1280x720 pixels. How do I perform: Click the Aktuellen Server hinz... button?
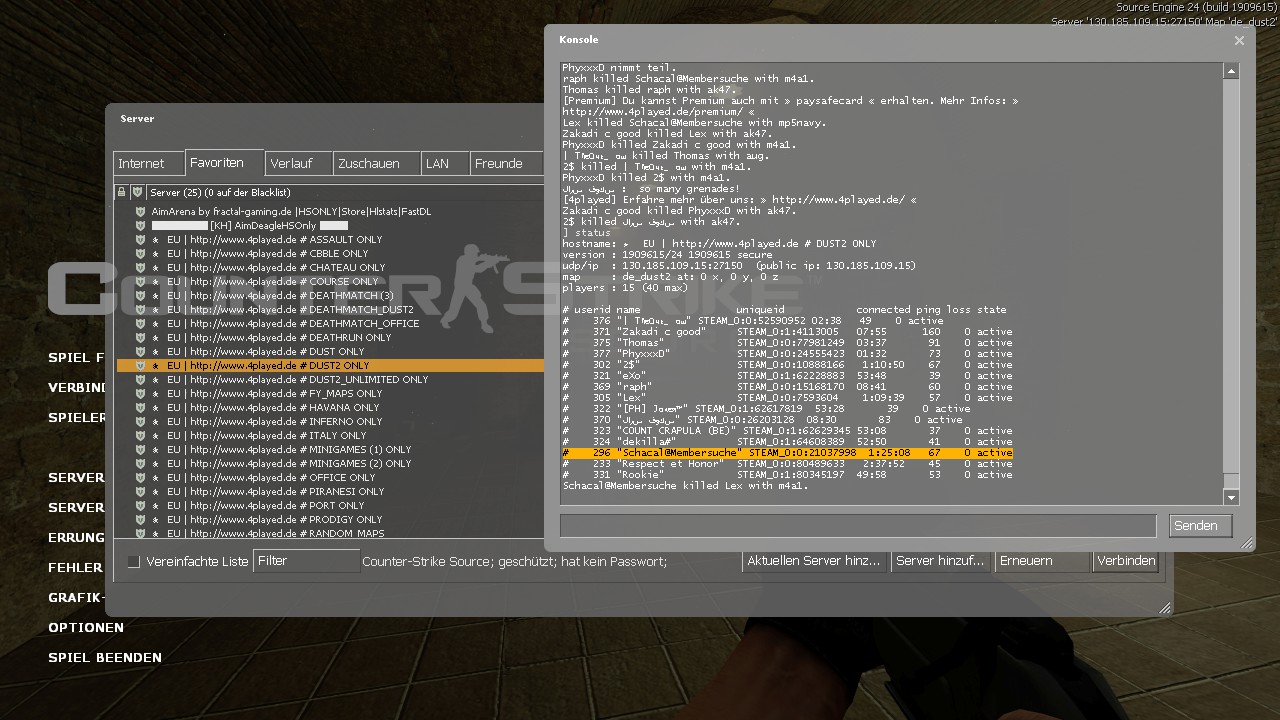[x=814, y=561]
